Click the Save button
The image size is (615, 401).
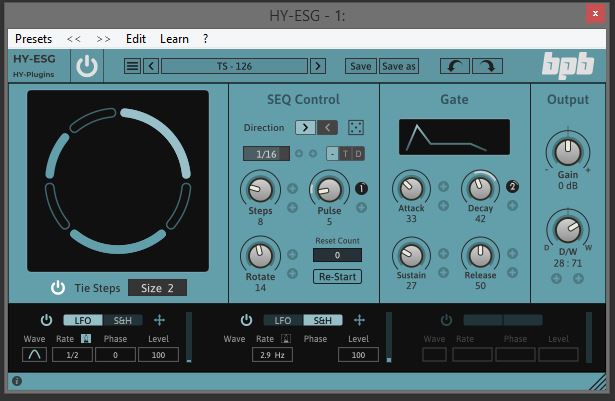pos(361,66)
